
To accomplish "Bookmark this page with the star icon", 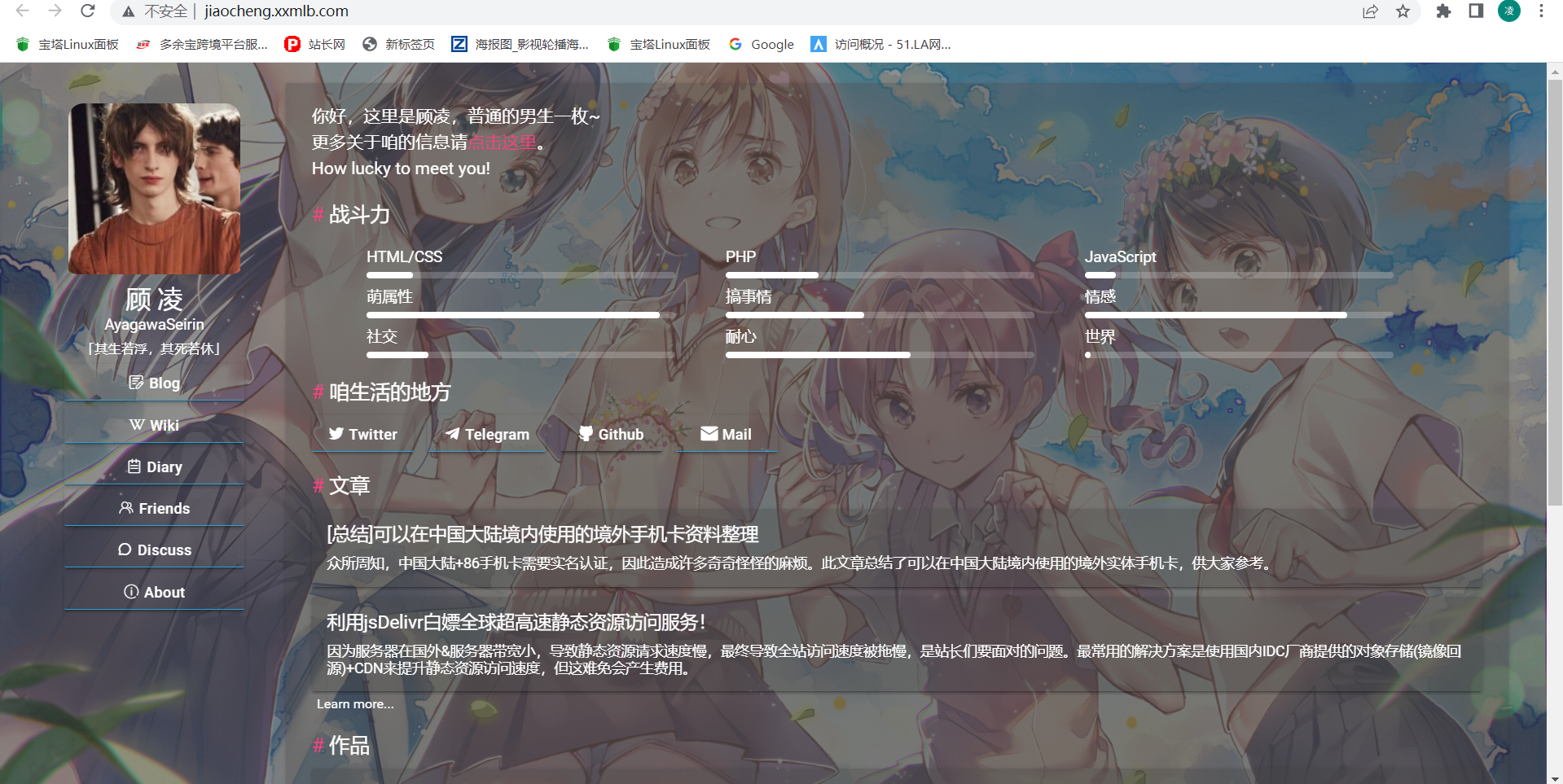I will 1403,11.
